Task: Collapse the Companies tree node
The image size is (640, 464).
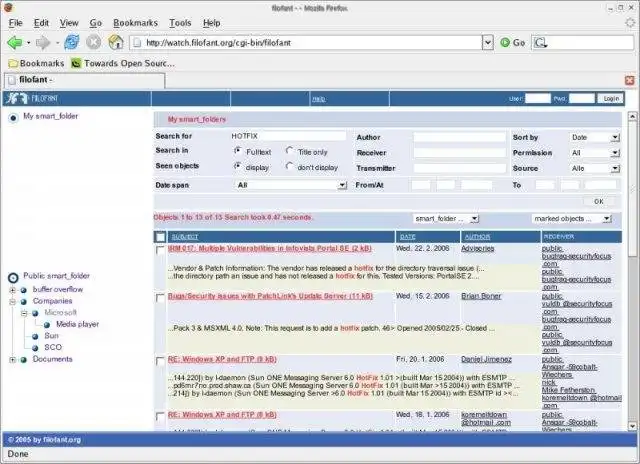Action: pos(13,302)
